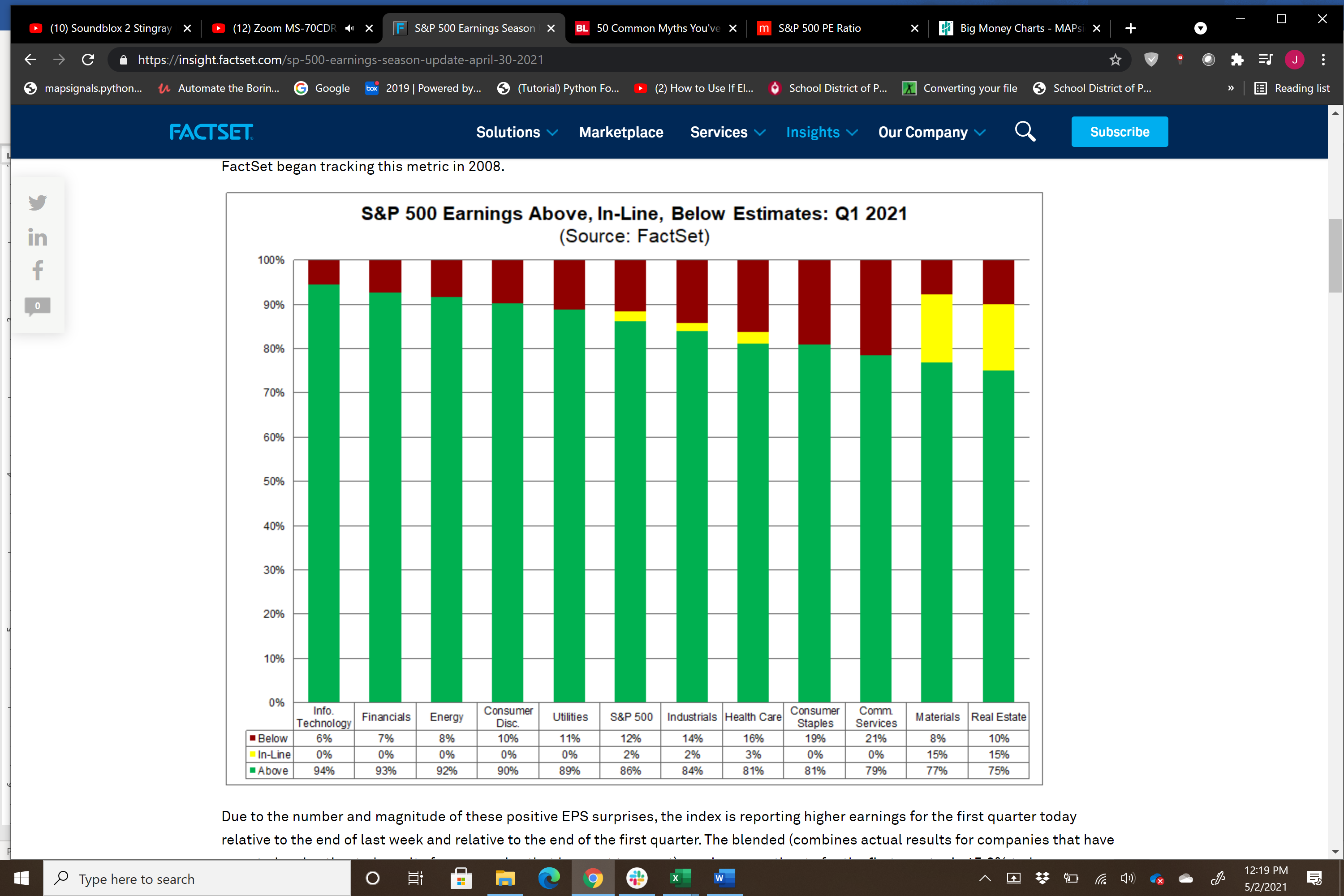Screen dimensions: 1344x896
Task: Open the media control playlist icon
Action: click(1265, 60)
